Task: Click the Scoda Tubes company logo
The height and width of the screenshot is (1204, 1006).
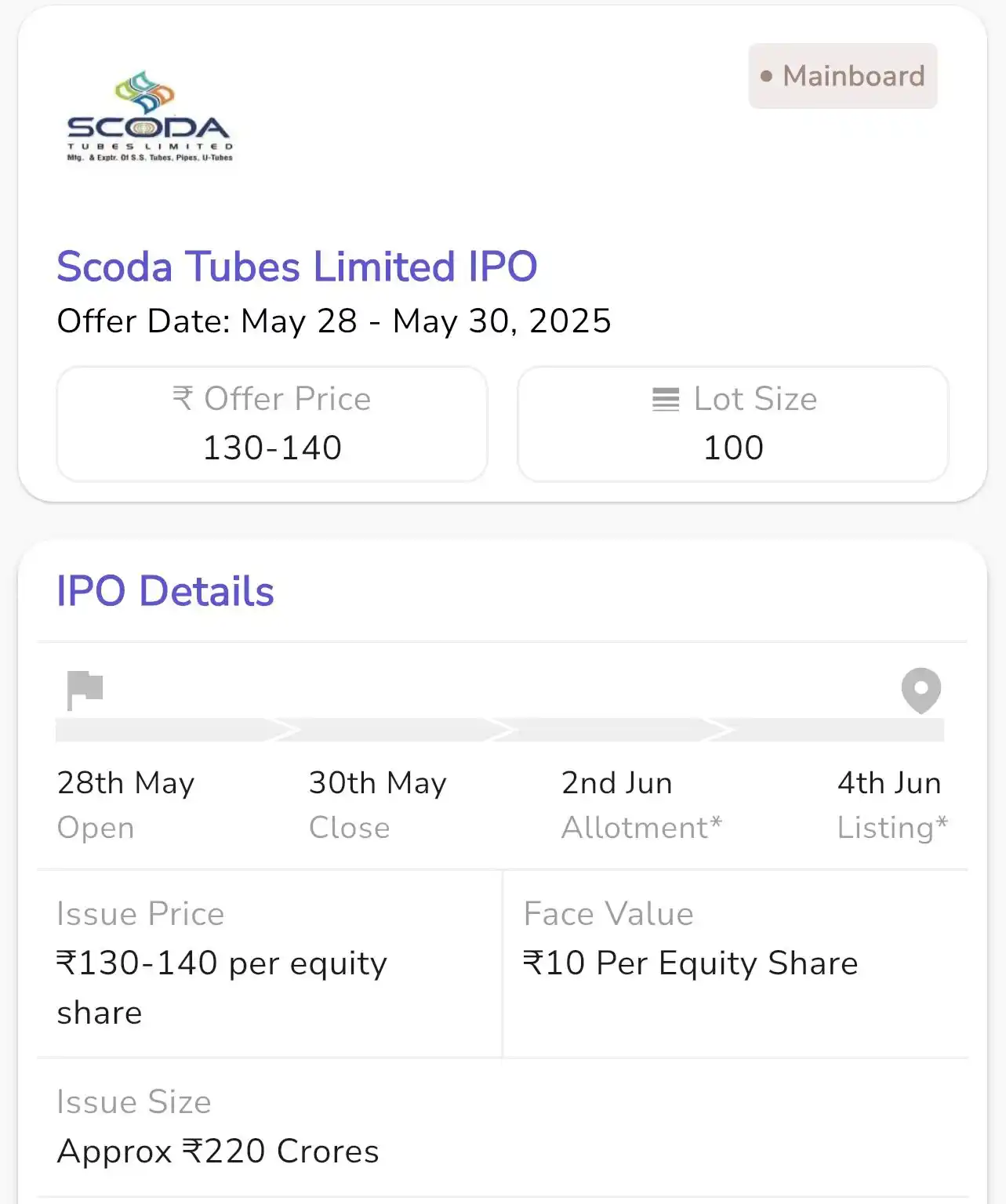Action: 150,117
